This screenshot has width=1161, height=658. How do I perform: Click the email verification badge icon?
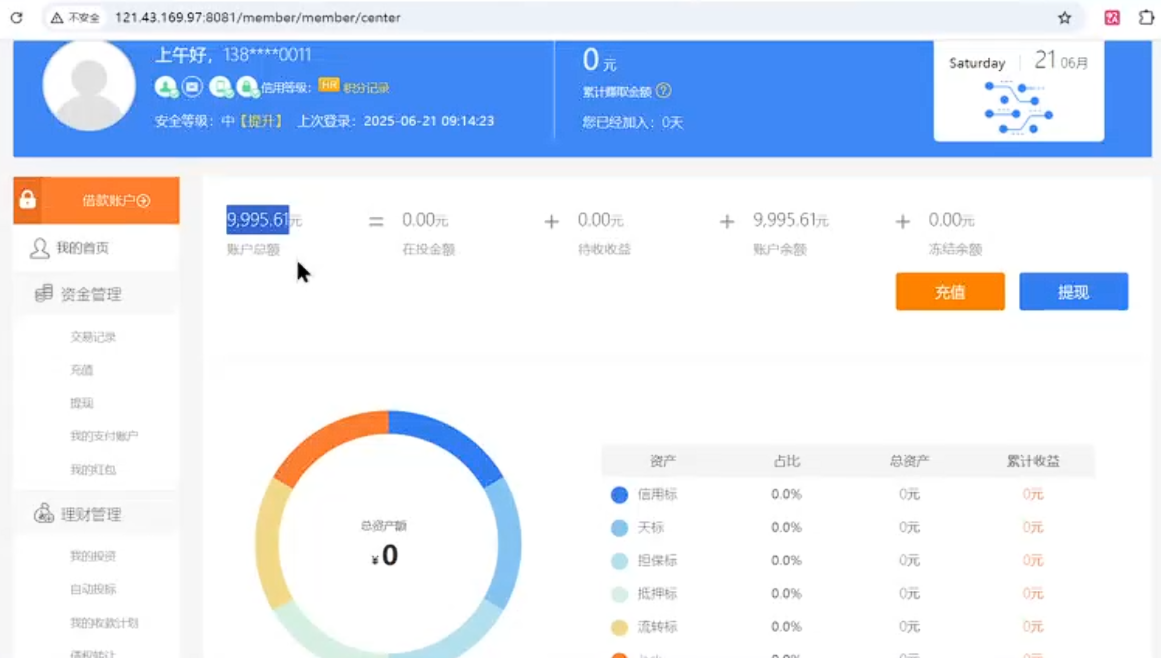click(192, 87)
